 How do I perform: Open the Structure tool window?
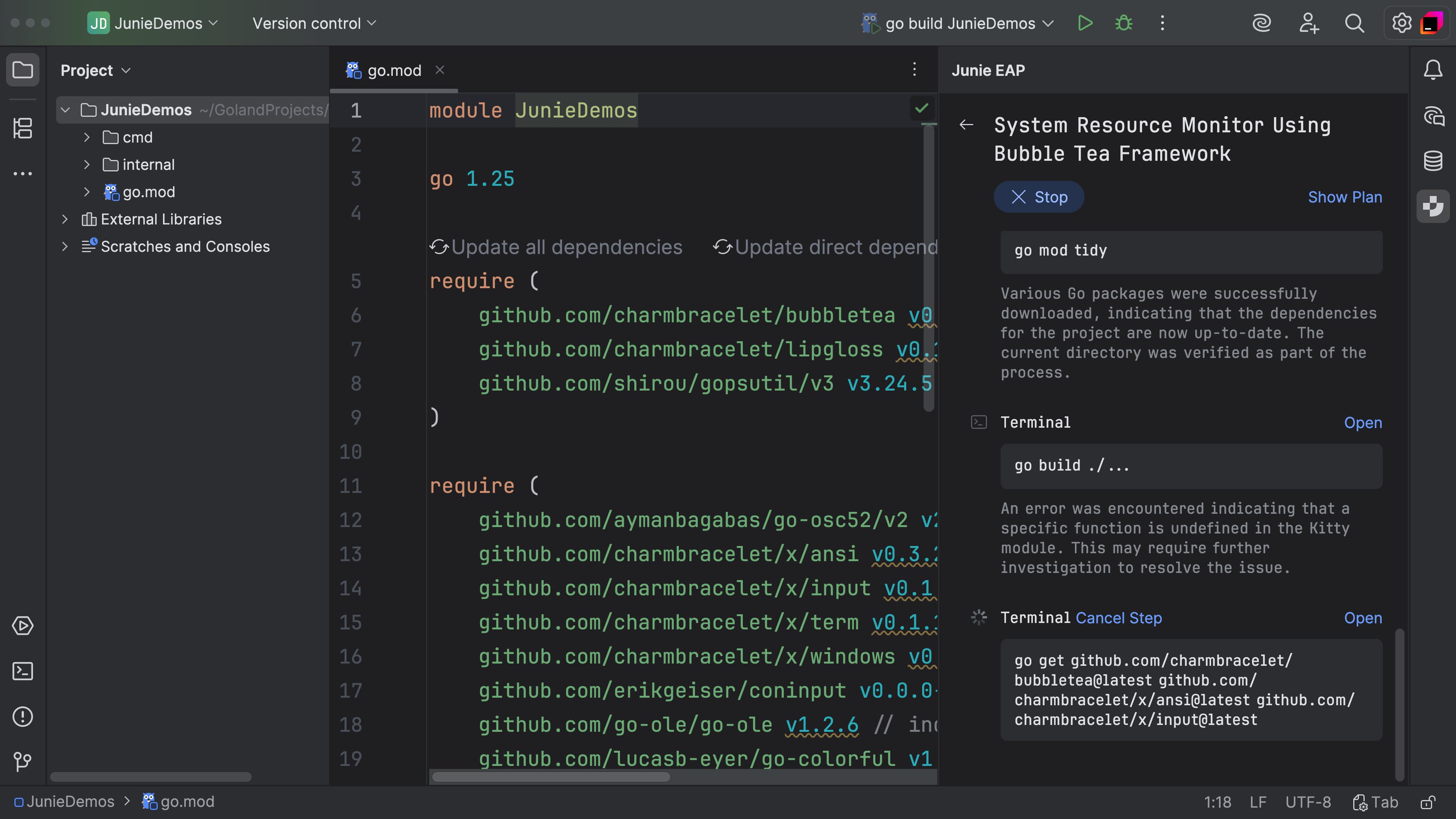point(23,128)
